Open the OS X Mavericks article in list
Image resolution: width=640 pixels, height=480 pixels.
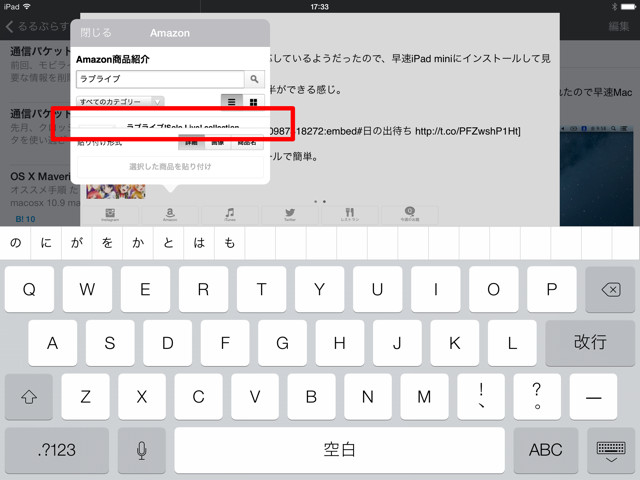tap(40, 194)
